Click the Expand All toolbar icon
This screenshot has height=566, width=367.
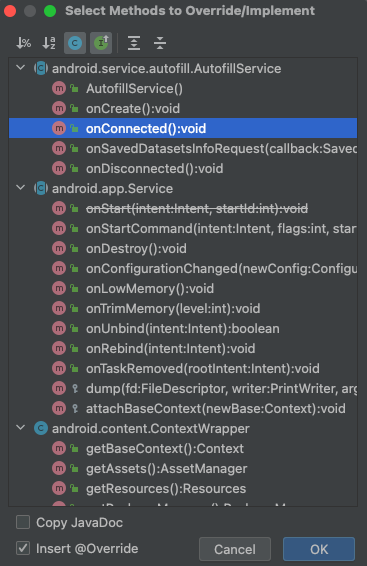[134, 43]
